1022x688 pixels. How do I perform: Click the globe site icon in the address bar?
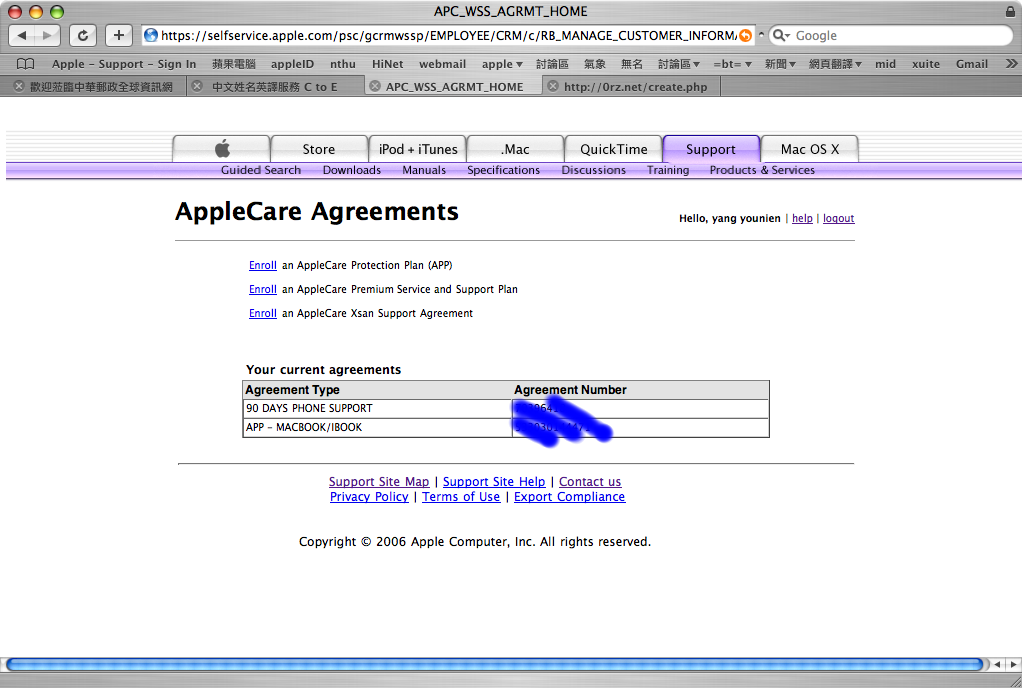[x=151, y=35]
